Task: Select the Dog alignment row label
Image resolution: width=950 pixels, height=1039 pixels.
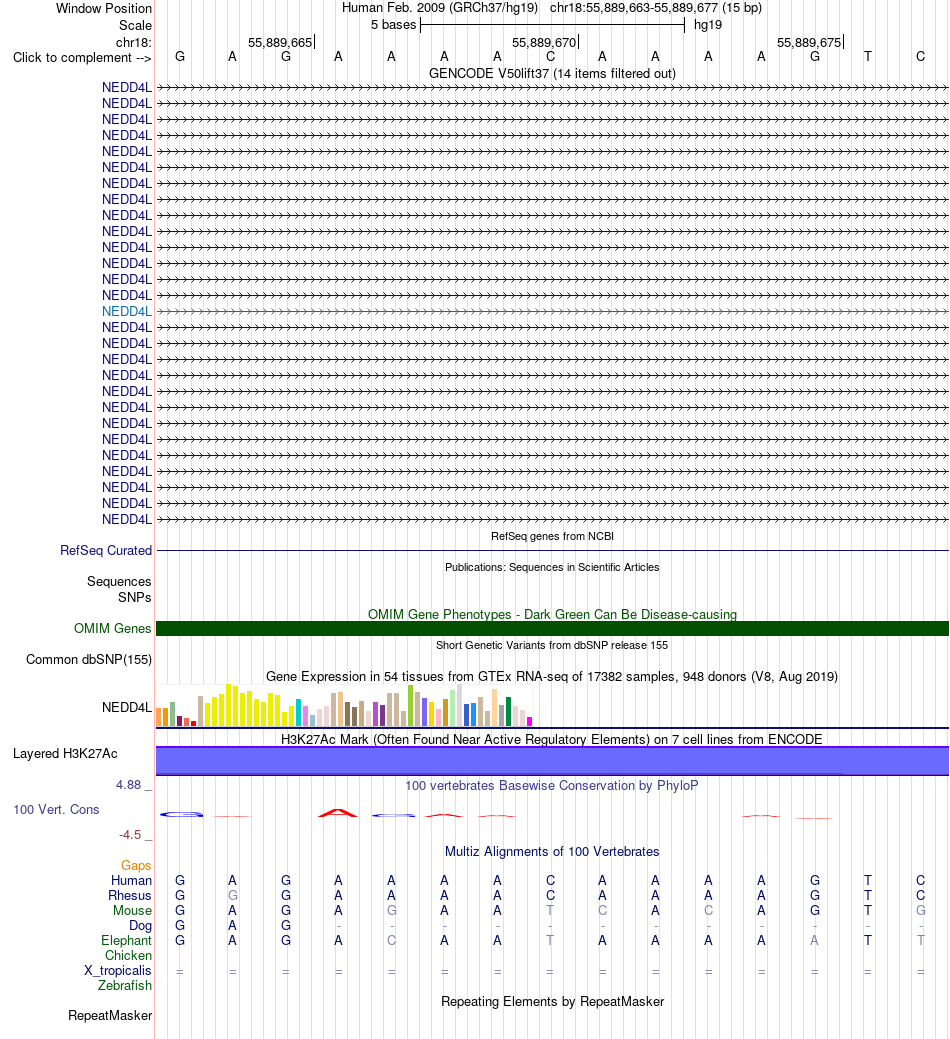Action: pos(140,926)
